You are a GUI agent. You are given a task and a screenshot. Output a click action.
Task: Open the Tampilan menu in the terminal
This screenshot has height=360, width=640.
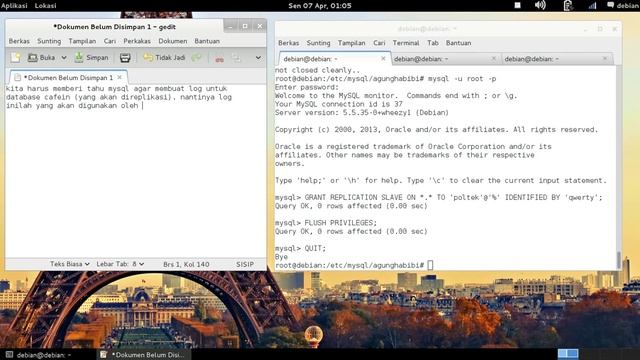click(351, 43)
